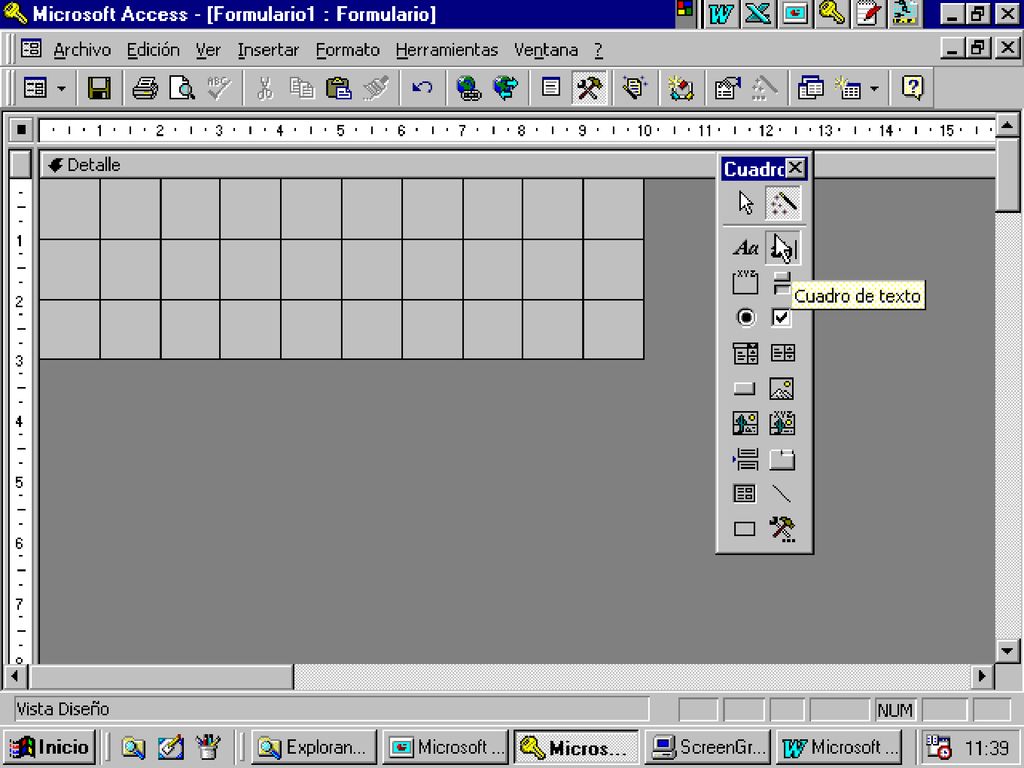Select the Option Group tool
Viewport: 1024px width, 768px height.
pos(745,283)
